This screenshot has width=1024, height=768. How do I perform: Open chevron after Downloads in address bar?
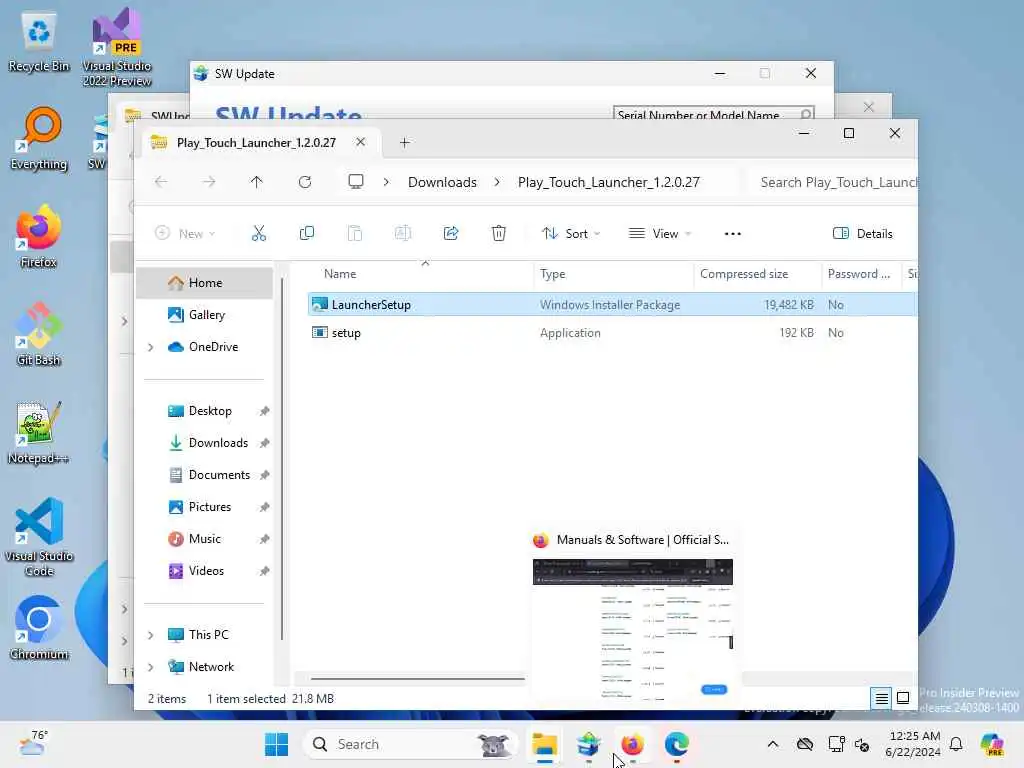tap(498, 182)
